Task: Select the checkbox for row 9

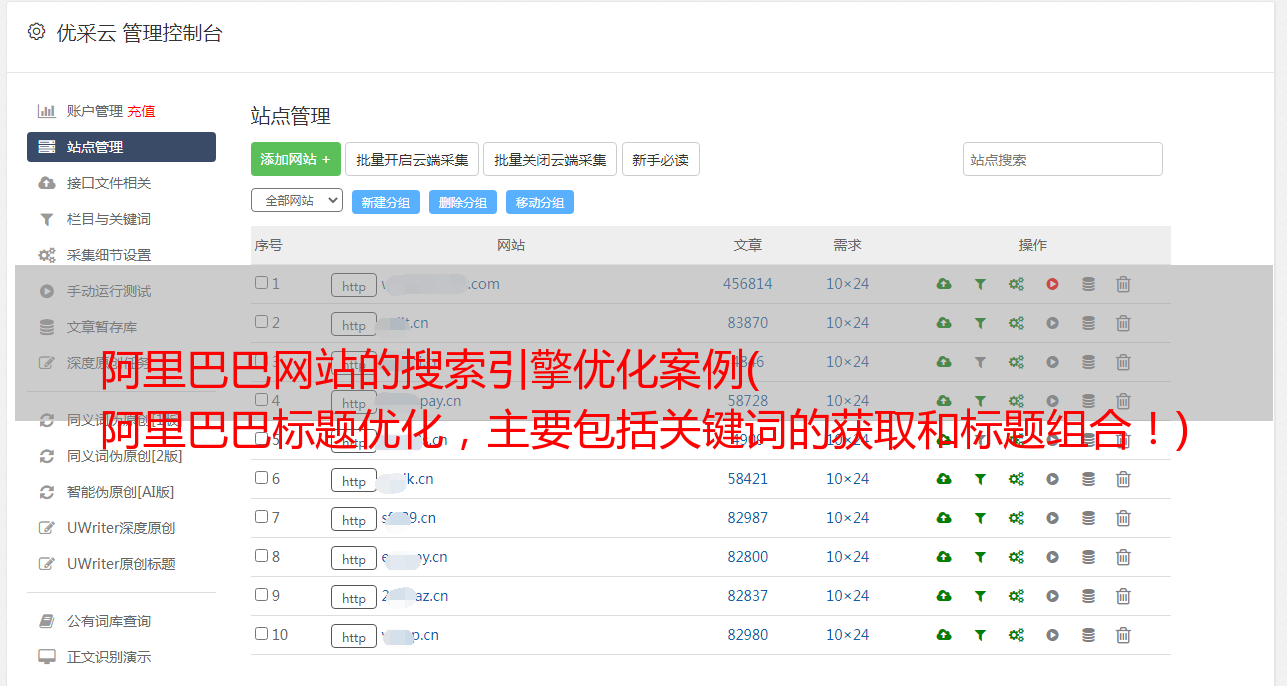Action: pos(261,595)
